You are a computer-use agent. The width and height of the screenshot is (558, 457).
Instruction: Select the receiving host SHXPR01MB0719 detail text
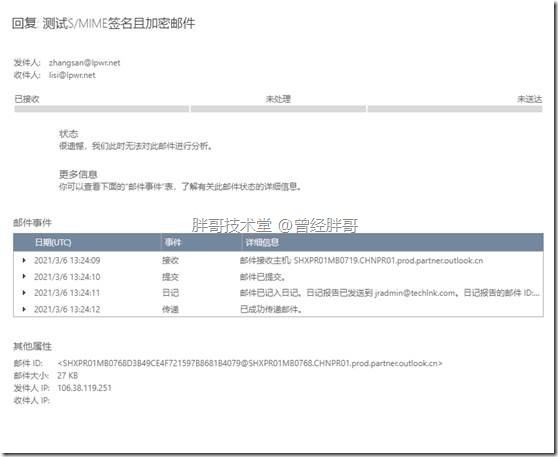[361, 261]
